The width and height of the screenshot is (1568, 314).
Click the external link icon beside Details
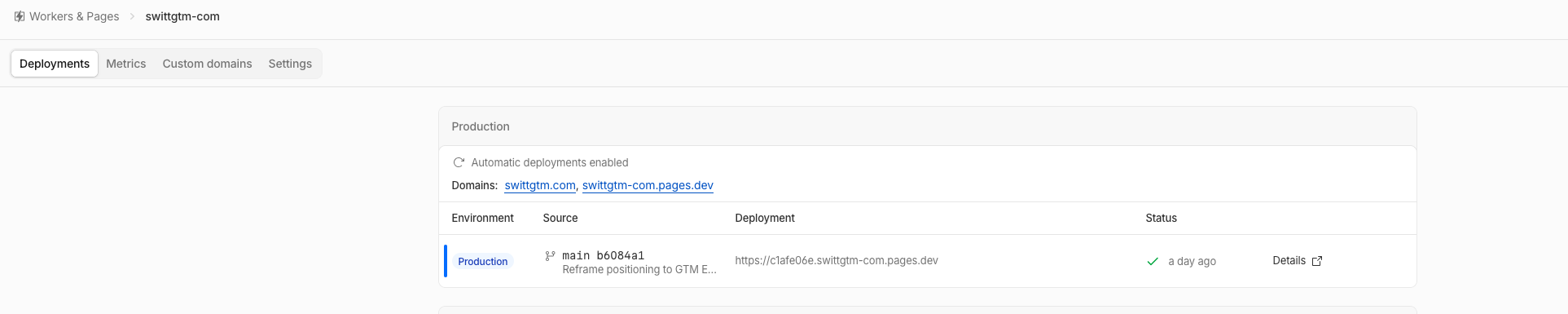coord(1317,261)
